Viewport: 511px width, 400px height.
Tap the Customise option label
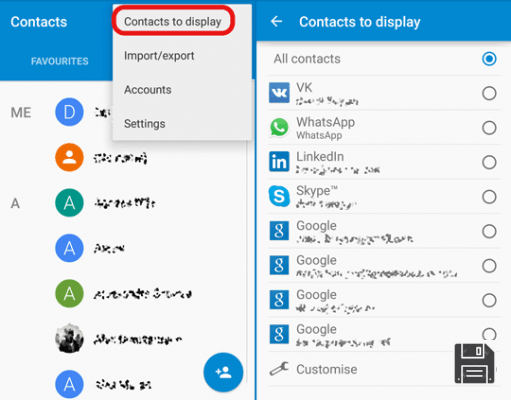pos(327,369)
